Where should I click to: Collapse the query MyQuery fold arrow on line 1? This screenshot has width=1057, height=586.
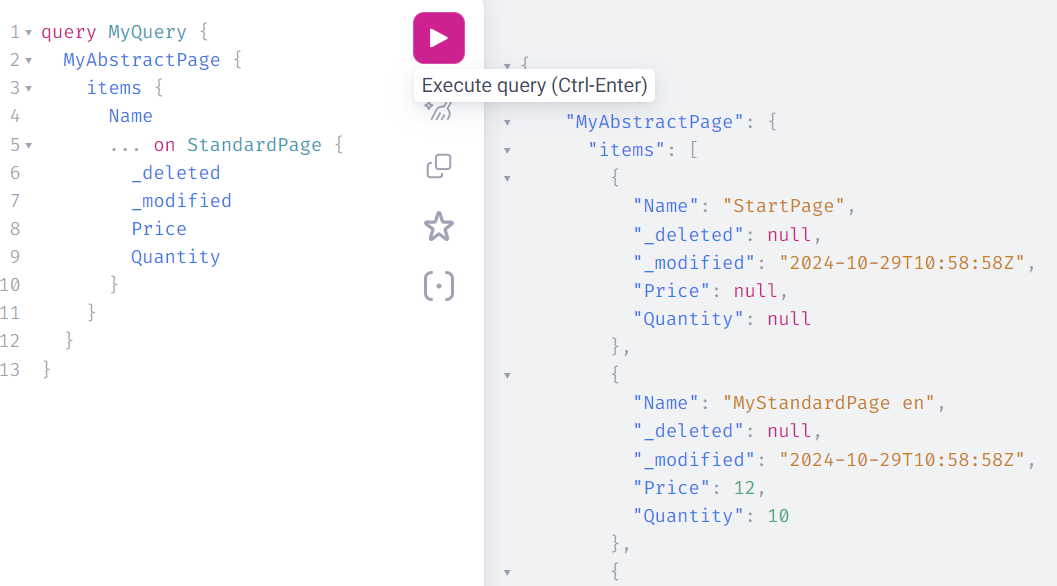(x=28, y=32)
